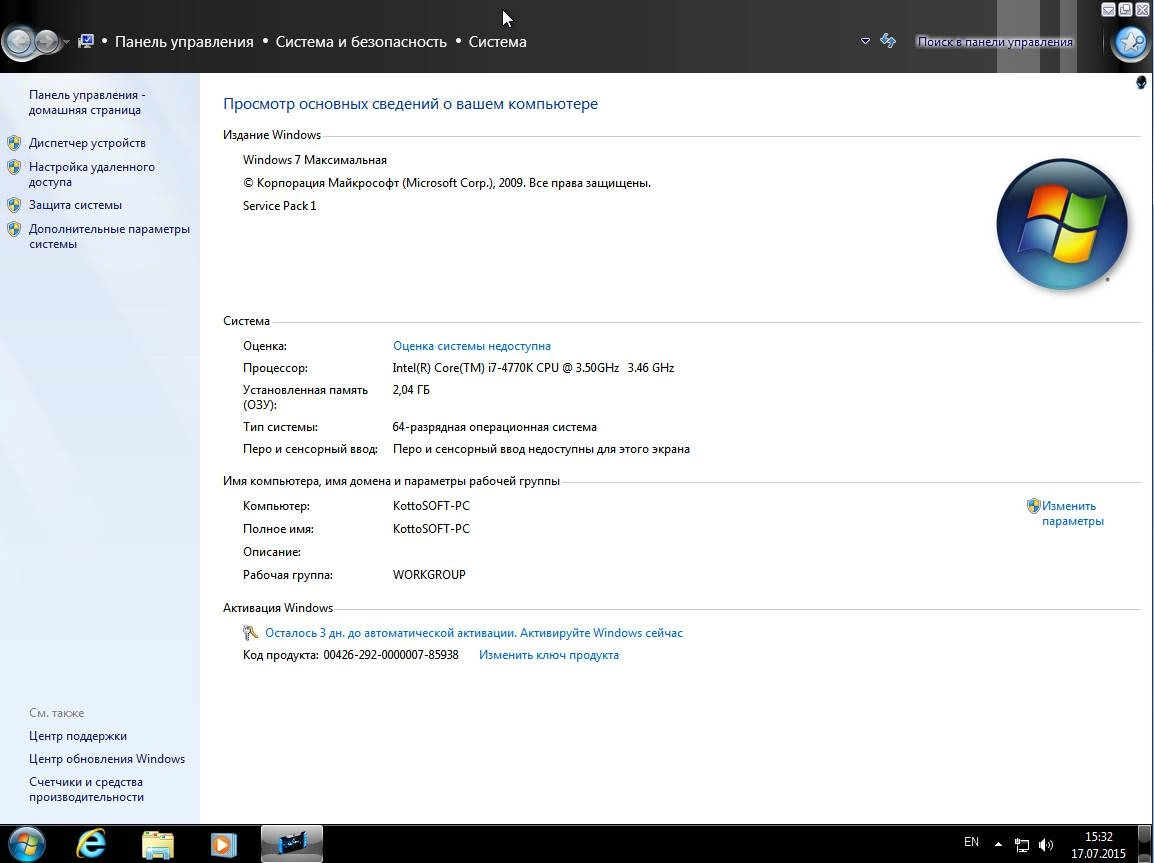Go to Панель управления breadcrumb
The width and height of the screenshot is (1154, 863).
[x=184, y=42]
